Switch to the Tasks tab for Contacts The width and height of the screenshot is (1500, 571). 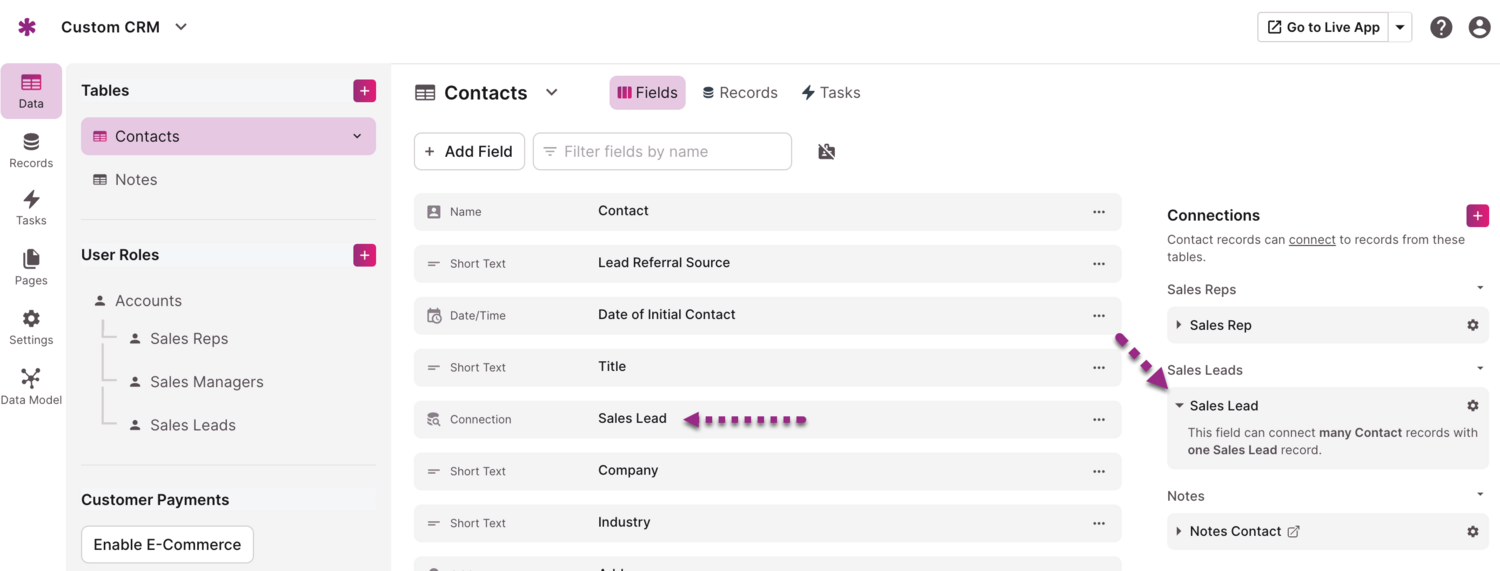click(x=830, y=93)
